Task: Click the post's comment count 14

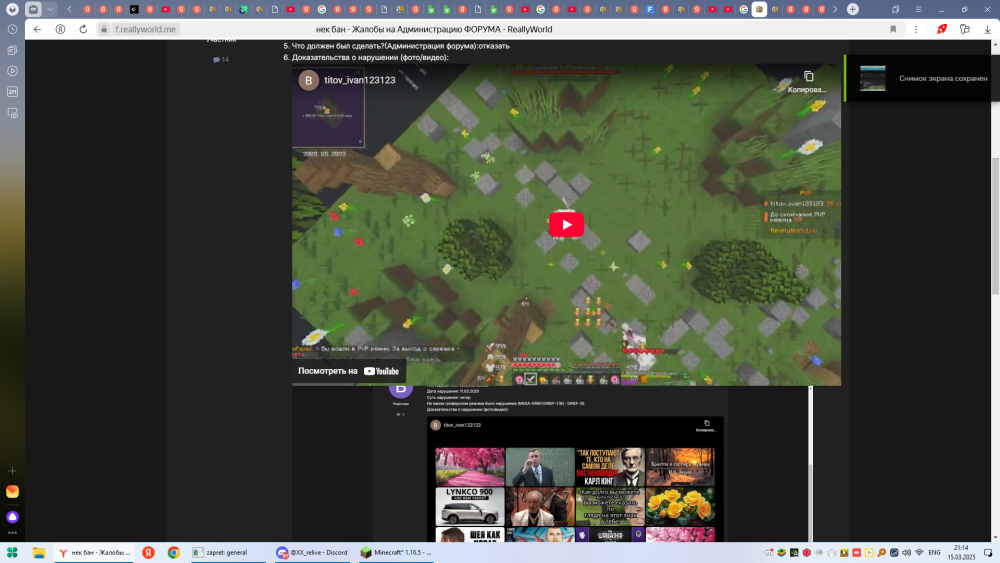Action: pos(221,60)
